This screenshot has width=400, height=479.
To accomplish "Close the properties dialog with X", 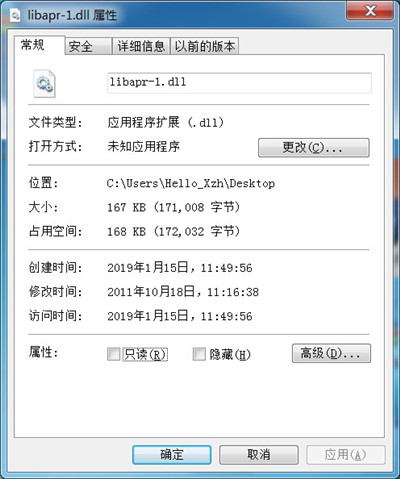I will click(x=370, y=11).
